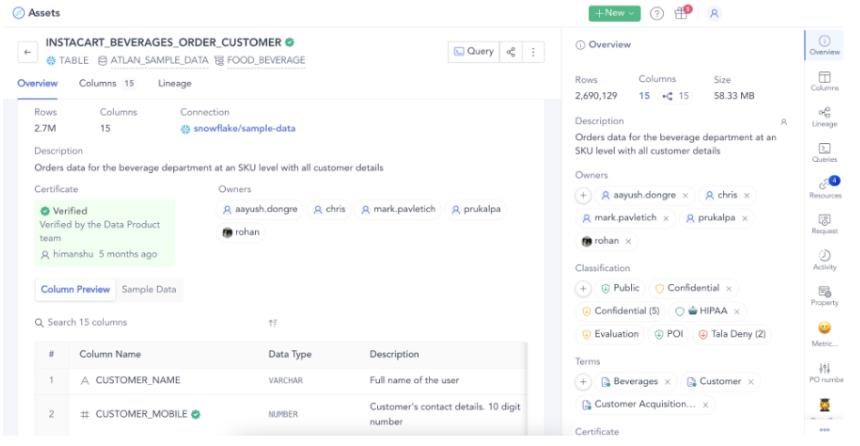Open the snowflake/sample-data connection link
Image resolution: width=860 pixels, height=446 pixels.
click(x=244, y=128)
